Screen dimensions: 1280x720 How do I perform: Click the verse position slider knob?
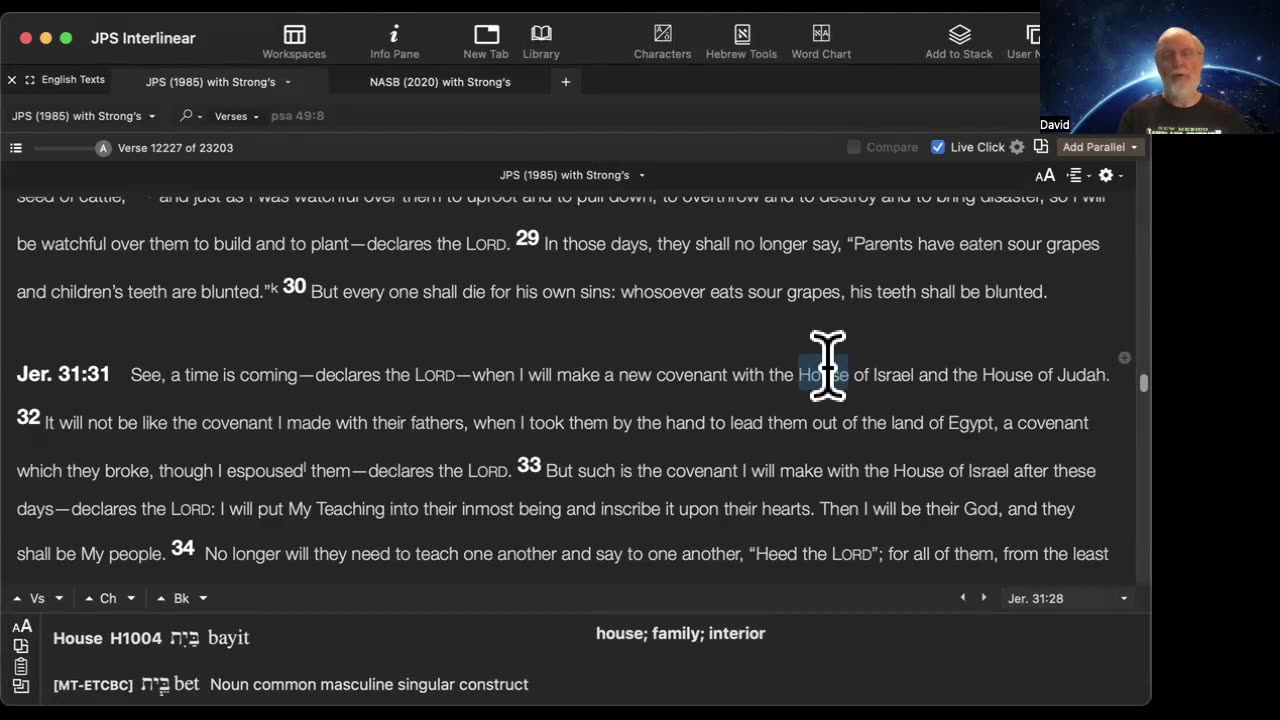point(102,148)
